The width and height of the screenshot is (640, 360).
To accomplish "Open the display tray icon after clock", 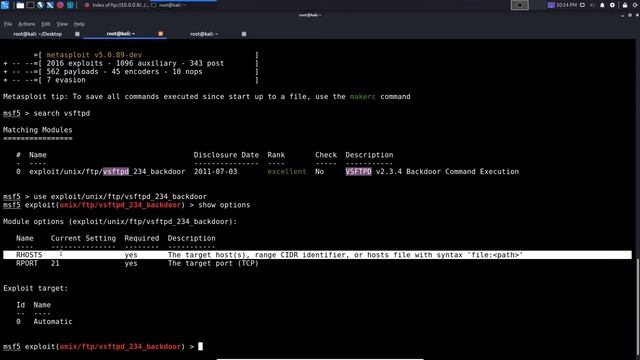I will click(582, 5).
